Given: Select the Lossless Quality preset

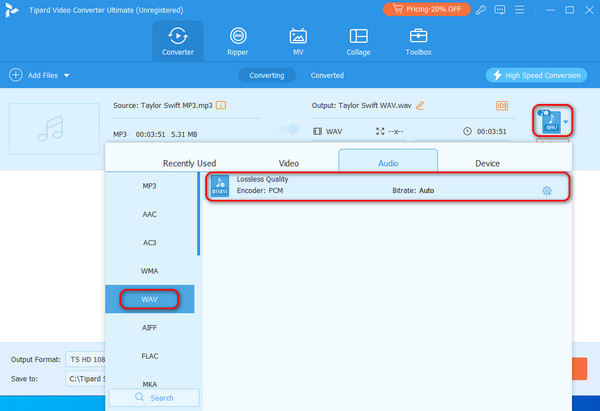Looking at the screenshot, I should (x=387, y=186).
